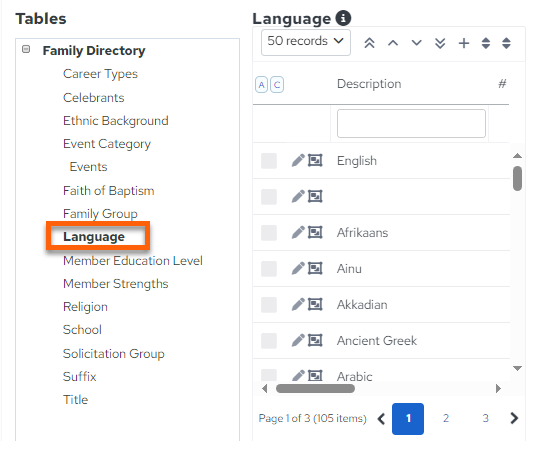
Task: Click the 'A' column header badge
Action: coord(261,84)
